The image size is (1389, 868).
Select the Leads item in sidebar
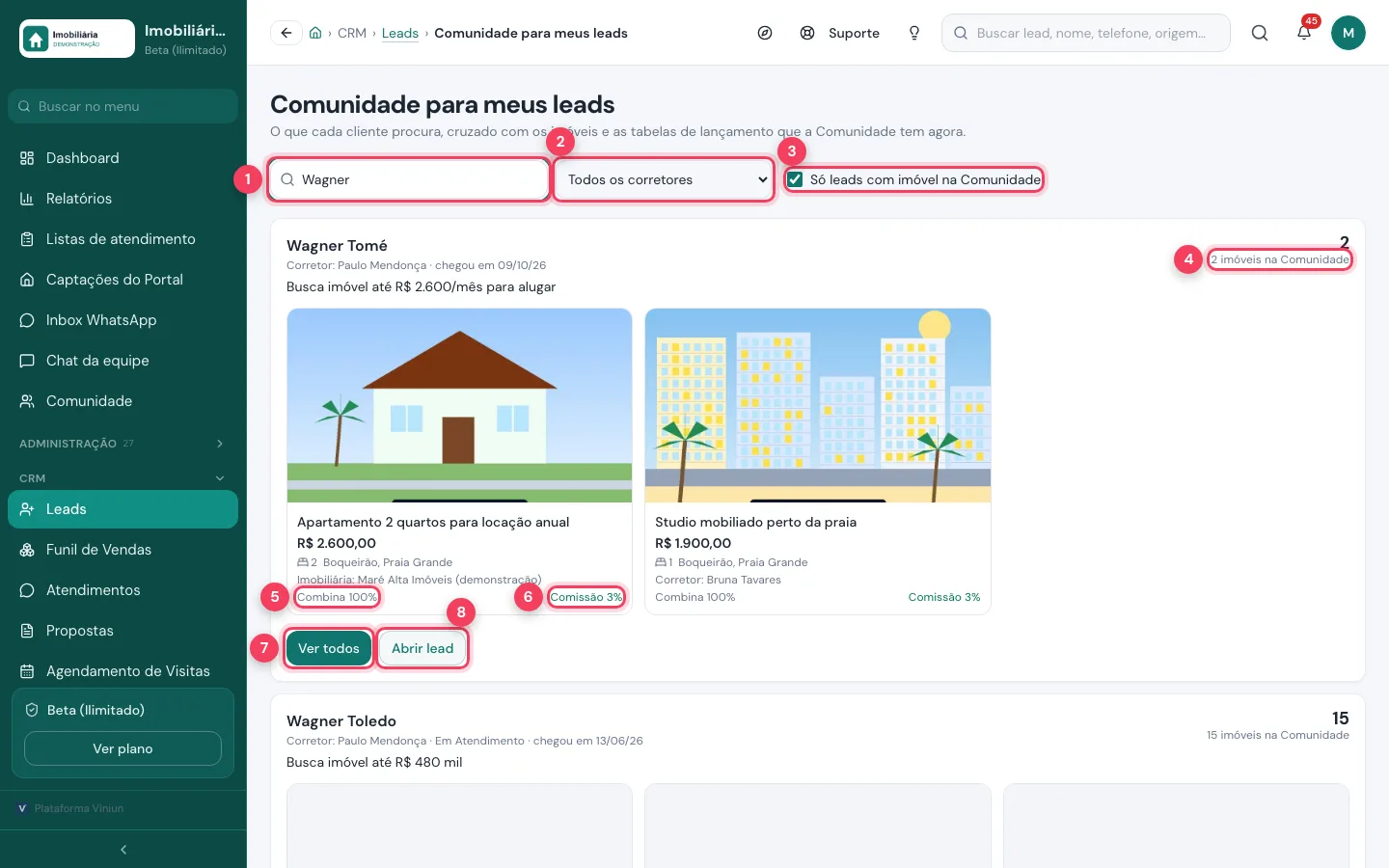(x=123, y=509)
